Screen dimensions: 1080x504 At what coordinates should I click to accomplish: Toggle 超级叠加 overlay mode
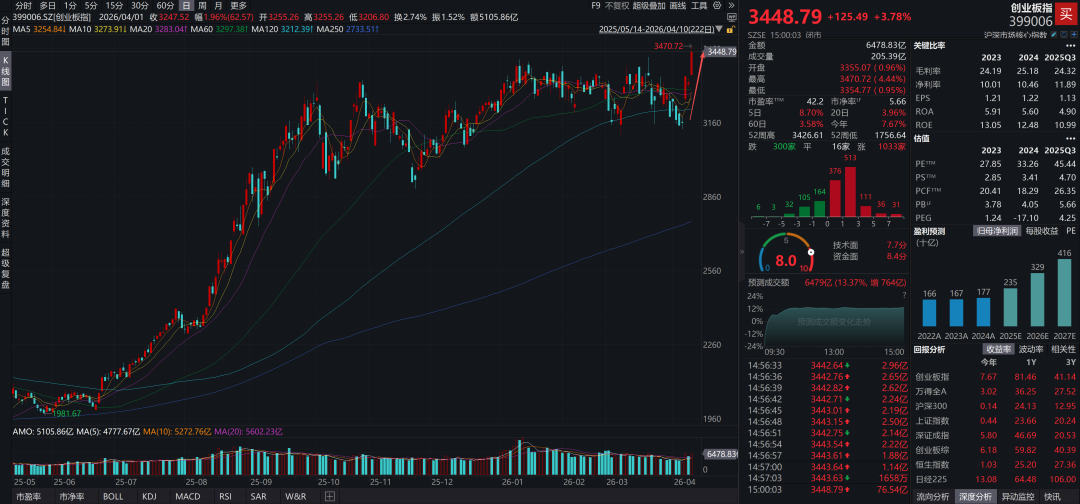(649, 6)
